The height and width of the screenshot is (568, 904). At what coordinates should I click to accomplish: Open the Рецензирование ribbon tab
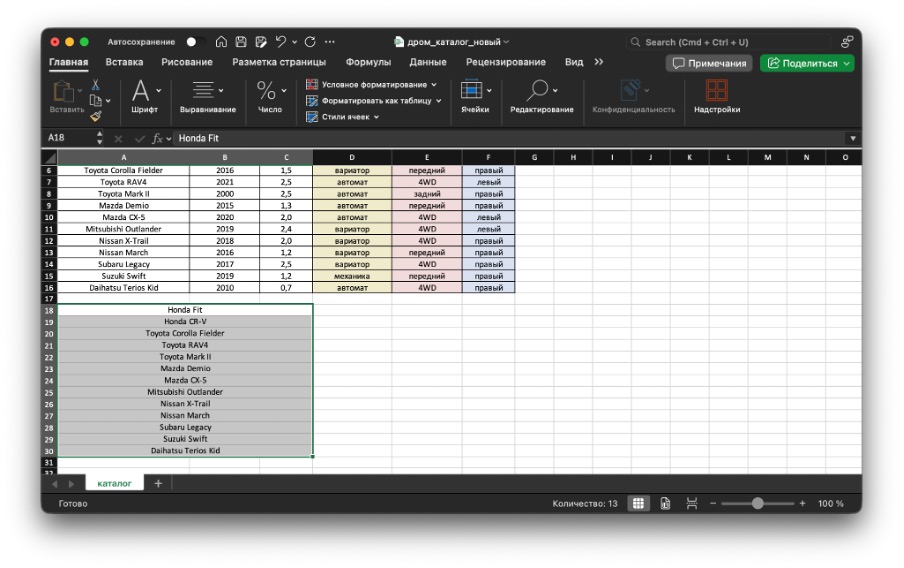(506, 62)
